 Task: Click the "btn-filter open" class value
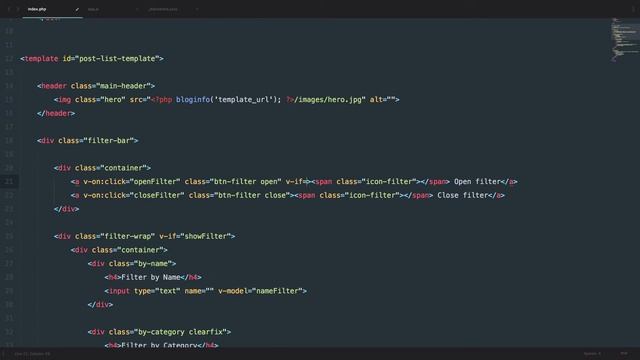point(245,182)
